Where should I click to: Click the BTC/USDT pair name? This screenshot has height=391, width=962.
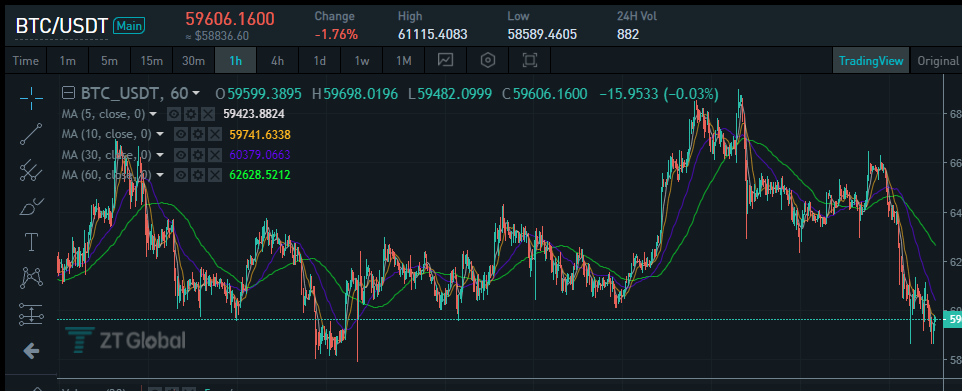61,26
